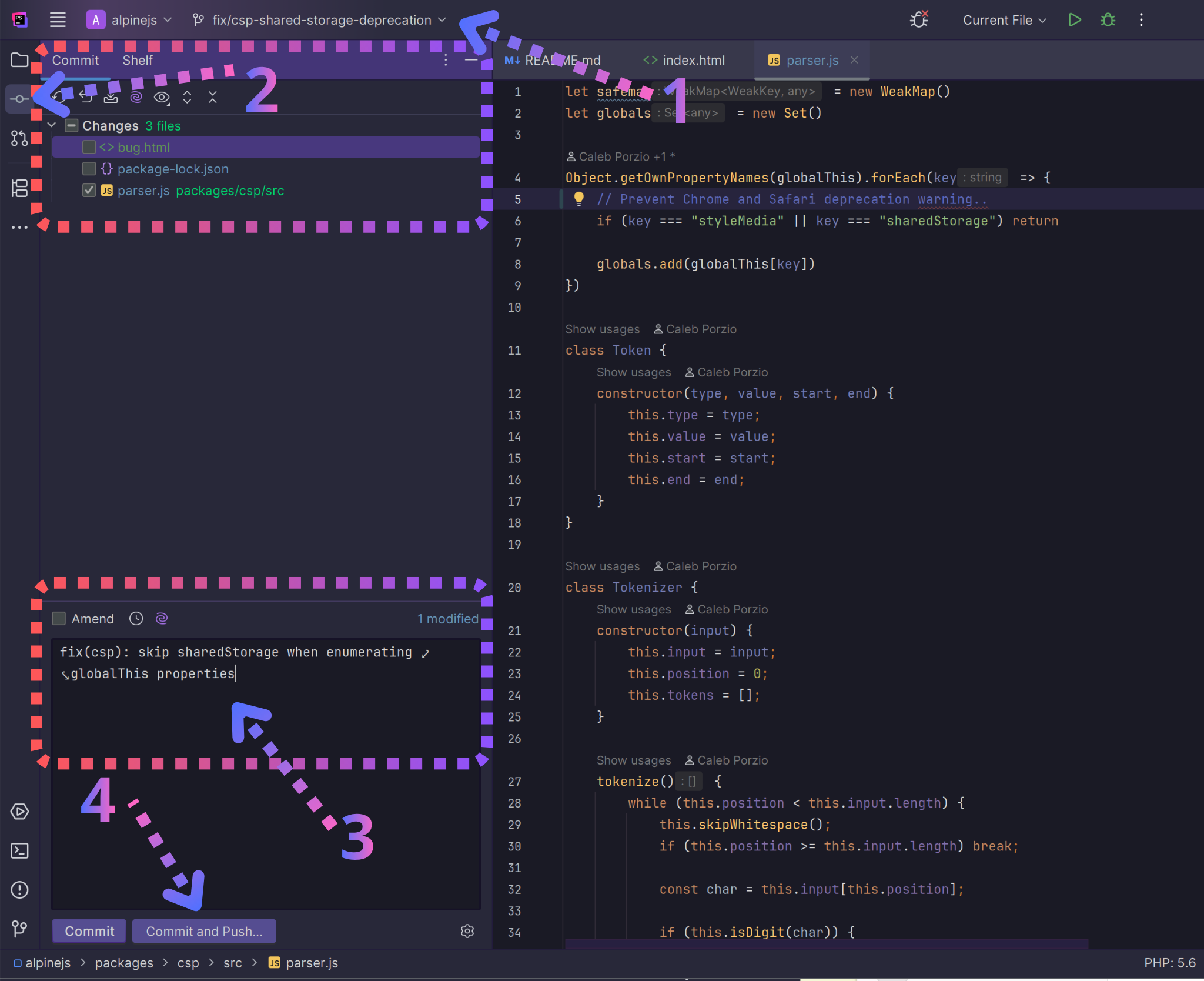Screen dimensions: 1204x981
Task: Open the Structure tool window
Action: pyautogui.click(x=19, y=188)
